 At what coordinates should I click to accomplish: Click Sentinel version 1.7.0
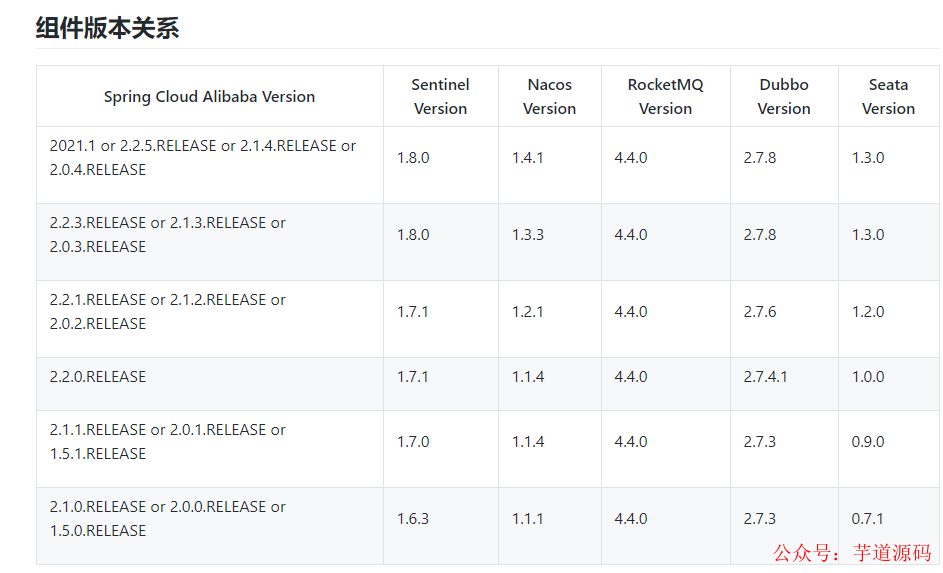(x=413, y=442)
